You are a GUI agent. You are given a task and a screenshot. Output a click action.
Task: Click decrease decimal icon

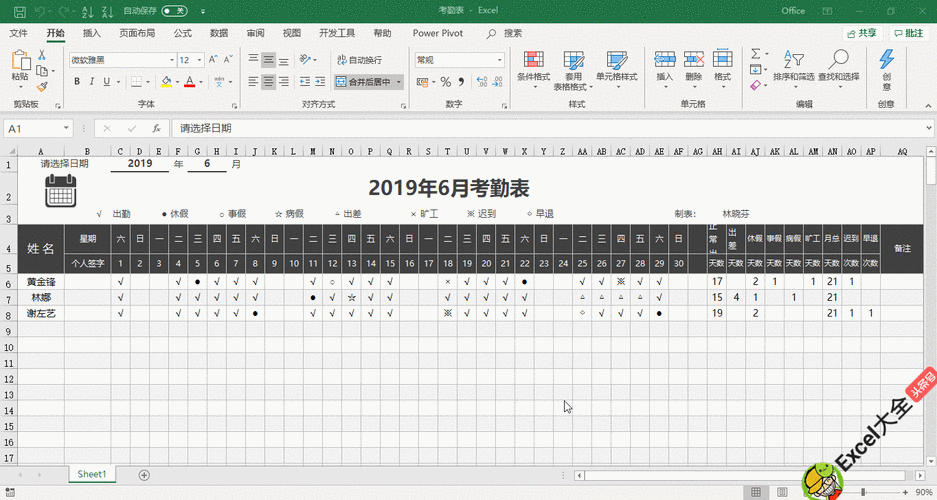[x=497, y=82]
